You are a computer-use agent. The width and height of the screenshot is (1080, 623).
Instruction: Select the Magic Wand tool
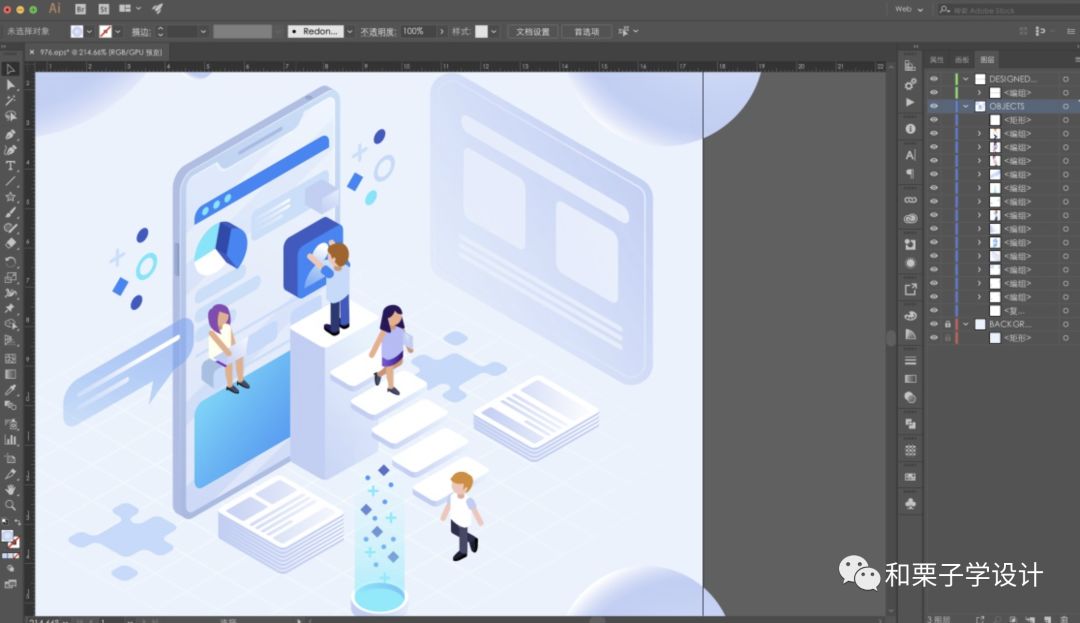point(10,101)
